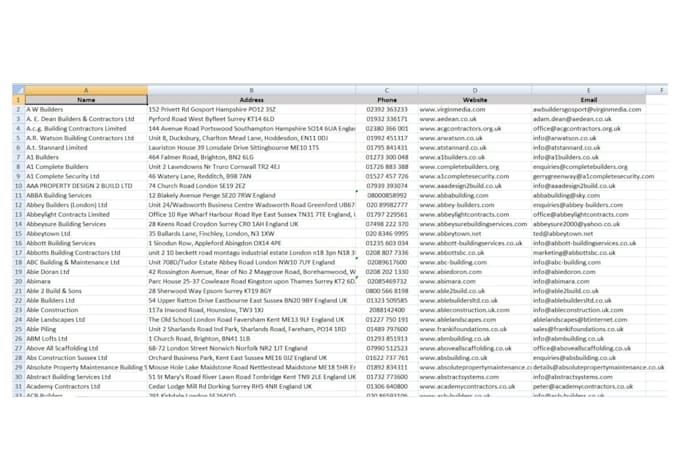
Task: Select column D header
Action: point(475,90)
